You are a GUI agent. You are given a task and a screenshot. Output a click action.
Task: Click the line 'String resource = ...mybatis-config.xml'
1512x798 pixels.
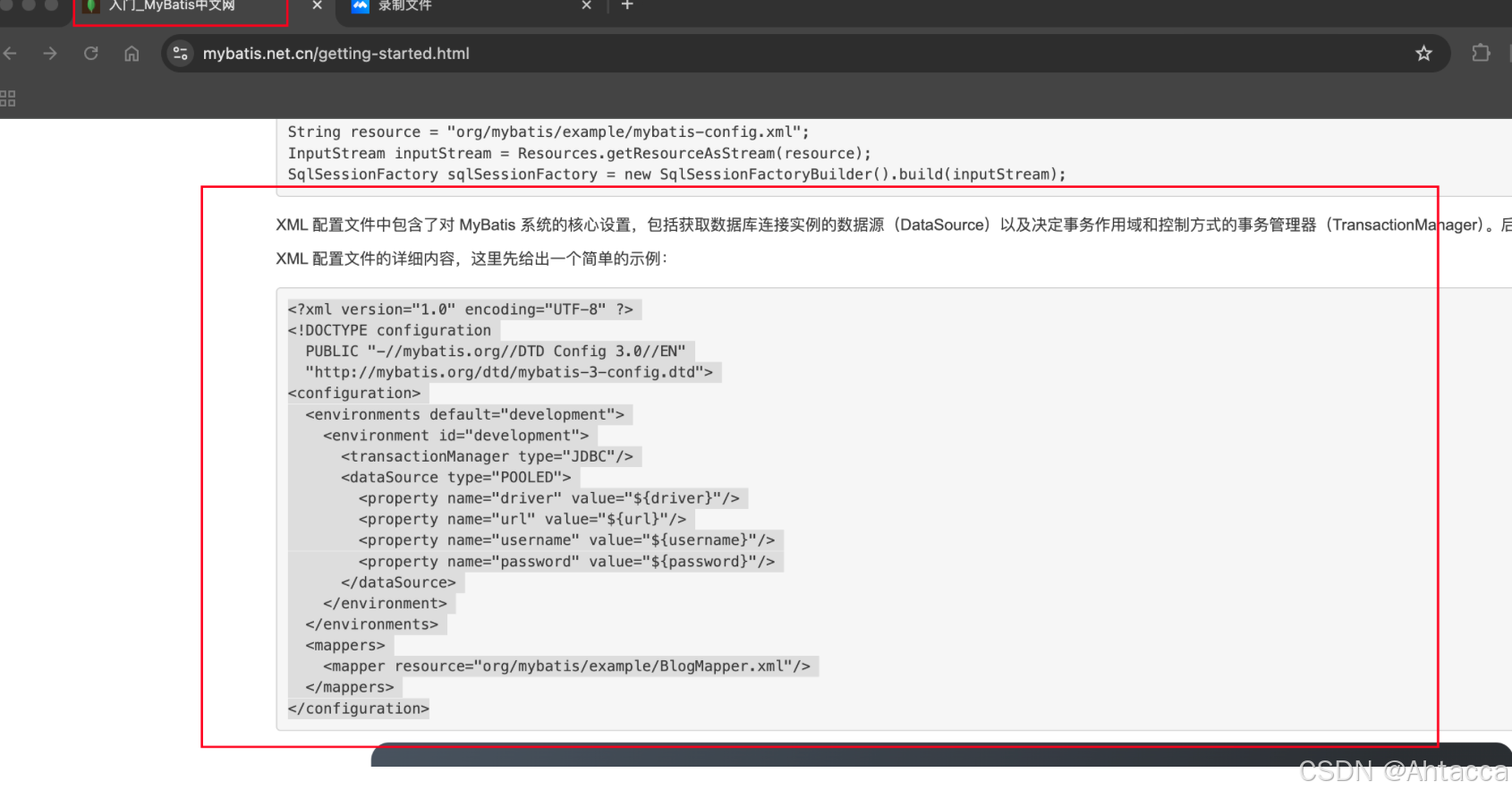point(548,132)
